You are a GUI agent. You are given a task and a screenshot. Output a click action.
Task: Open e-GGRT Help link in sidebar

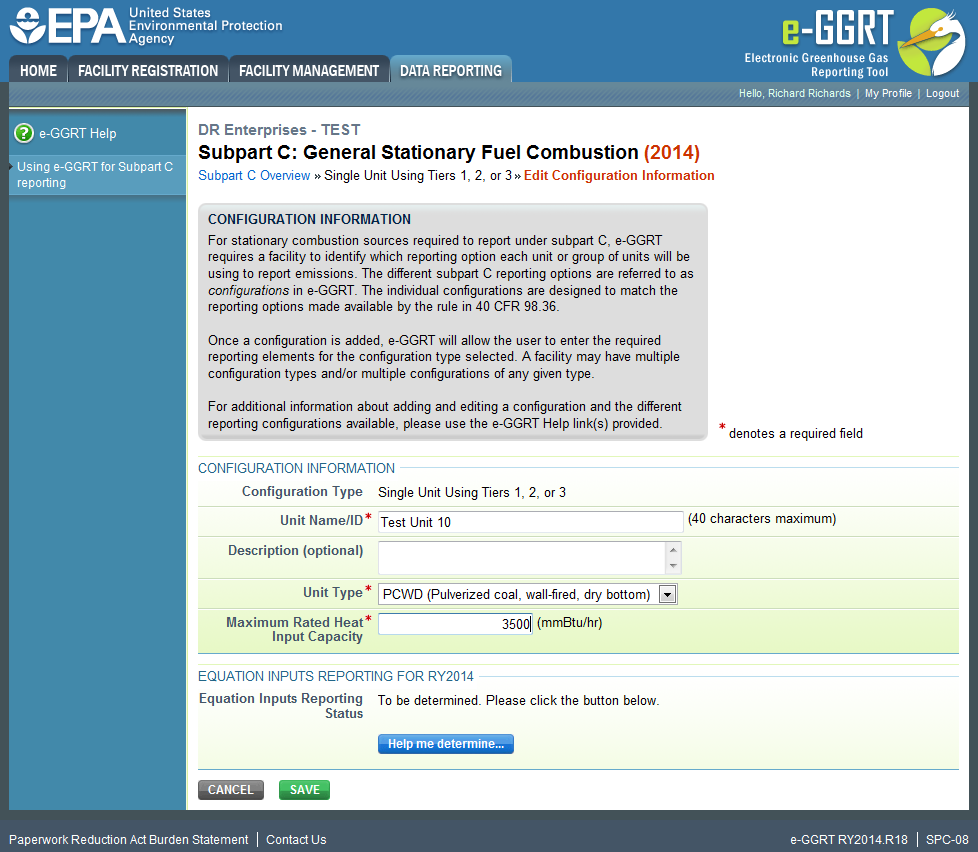point(77,133)
